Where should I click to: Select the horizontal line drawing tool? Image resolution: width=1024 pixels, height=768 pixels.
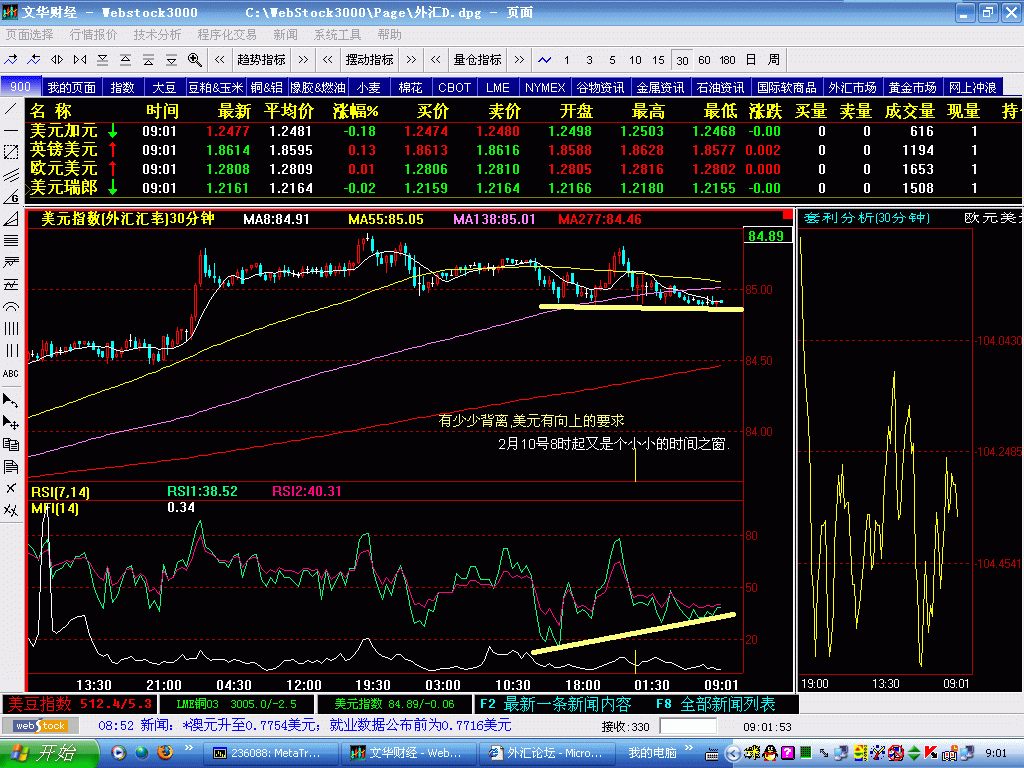pyautogui.click(x=11, y=131)
